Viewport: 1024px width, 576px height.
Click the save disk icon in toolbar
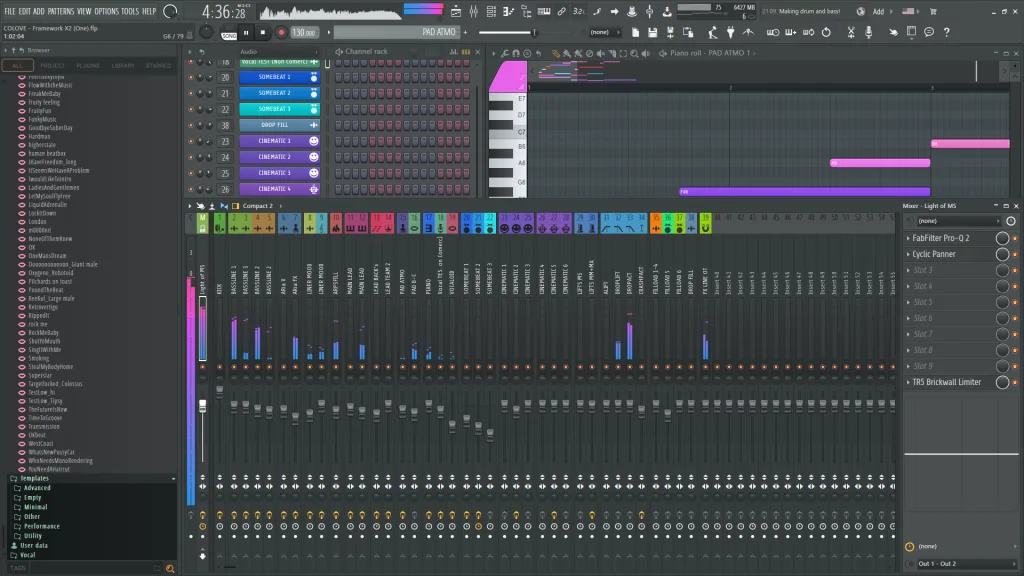click(x=652, y=32)
